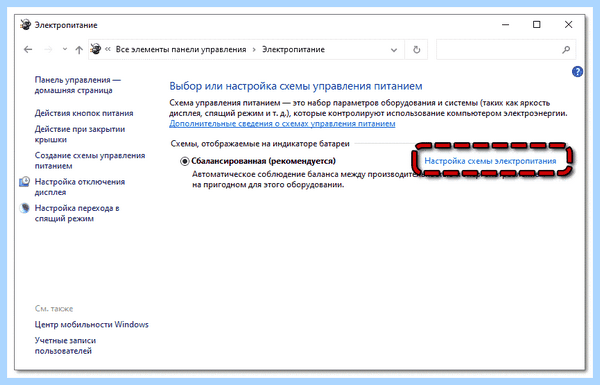The image size is (600, 385).
Task: Click the search magnifier icon
Action: (x=566, y=49)
